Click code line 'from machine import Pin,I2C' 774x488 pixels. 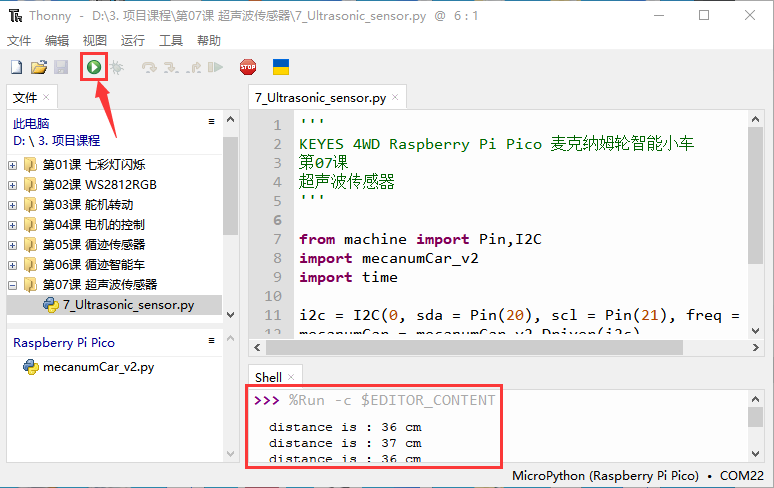(421, 239)
